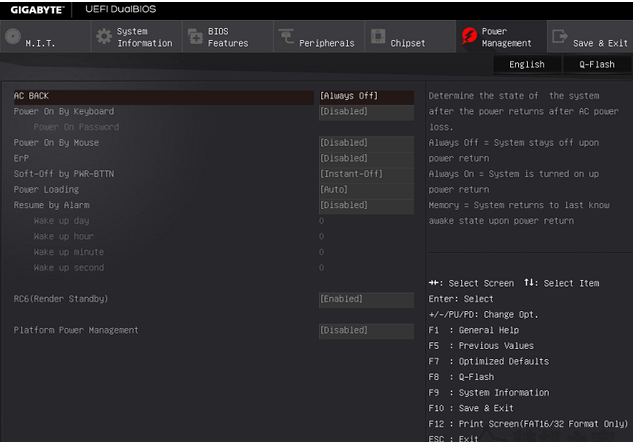Select Wake up minute label
Screen dimensions: 633x442
69,252
